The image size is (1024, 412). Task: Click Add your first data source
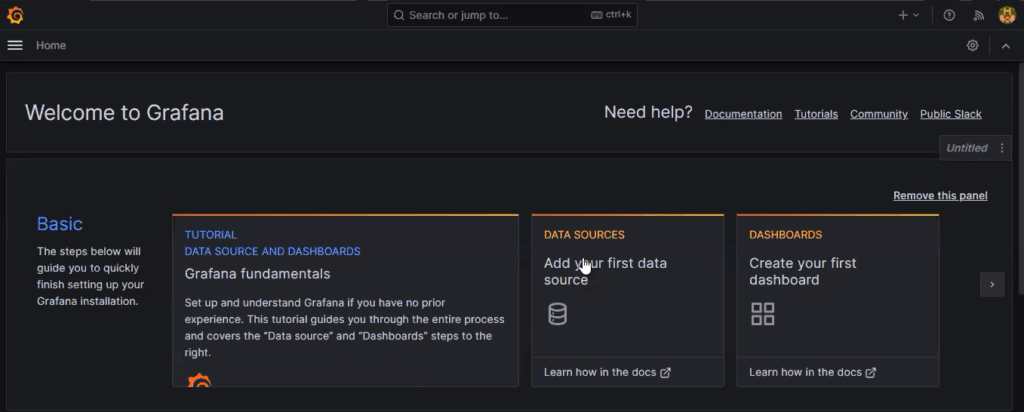coord(605,271)
